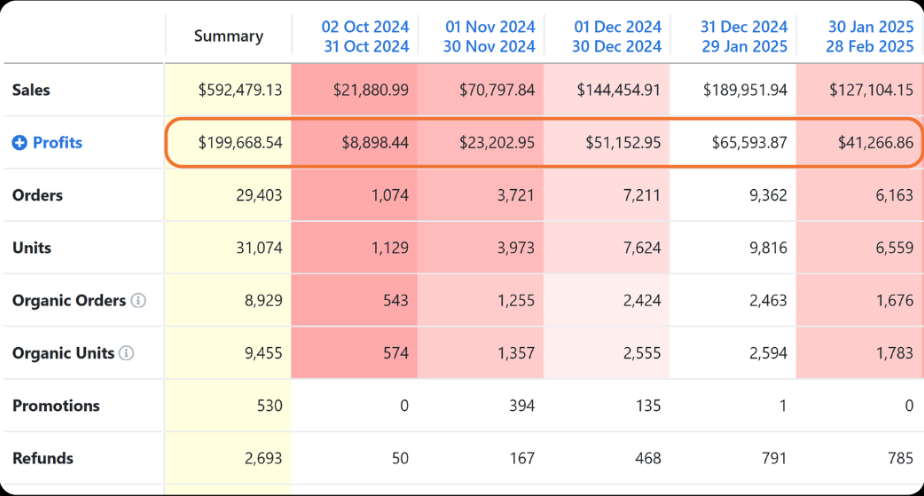Click summary organic units value 9,455

pyautogui.click(x=263, y=353)
